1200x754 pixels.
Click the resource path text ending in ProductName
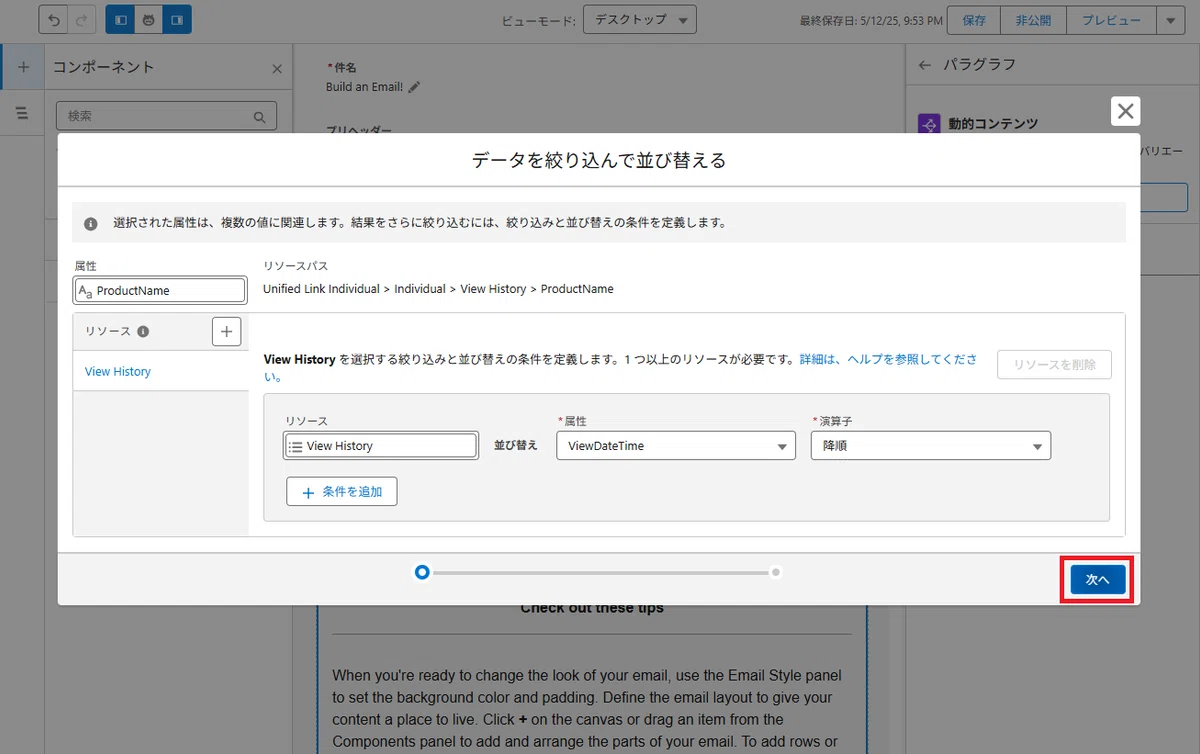click(438, 289)
